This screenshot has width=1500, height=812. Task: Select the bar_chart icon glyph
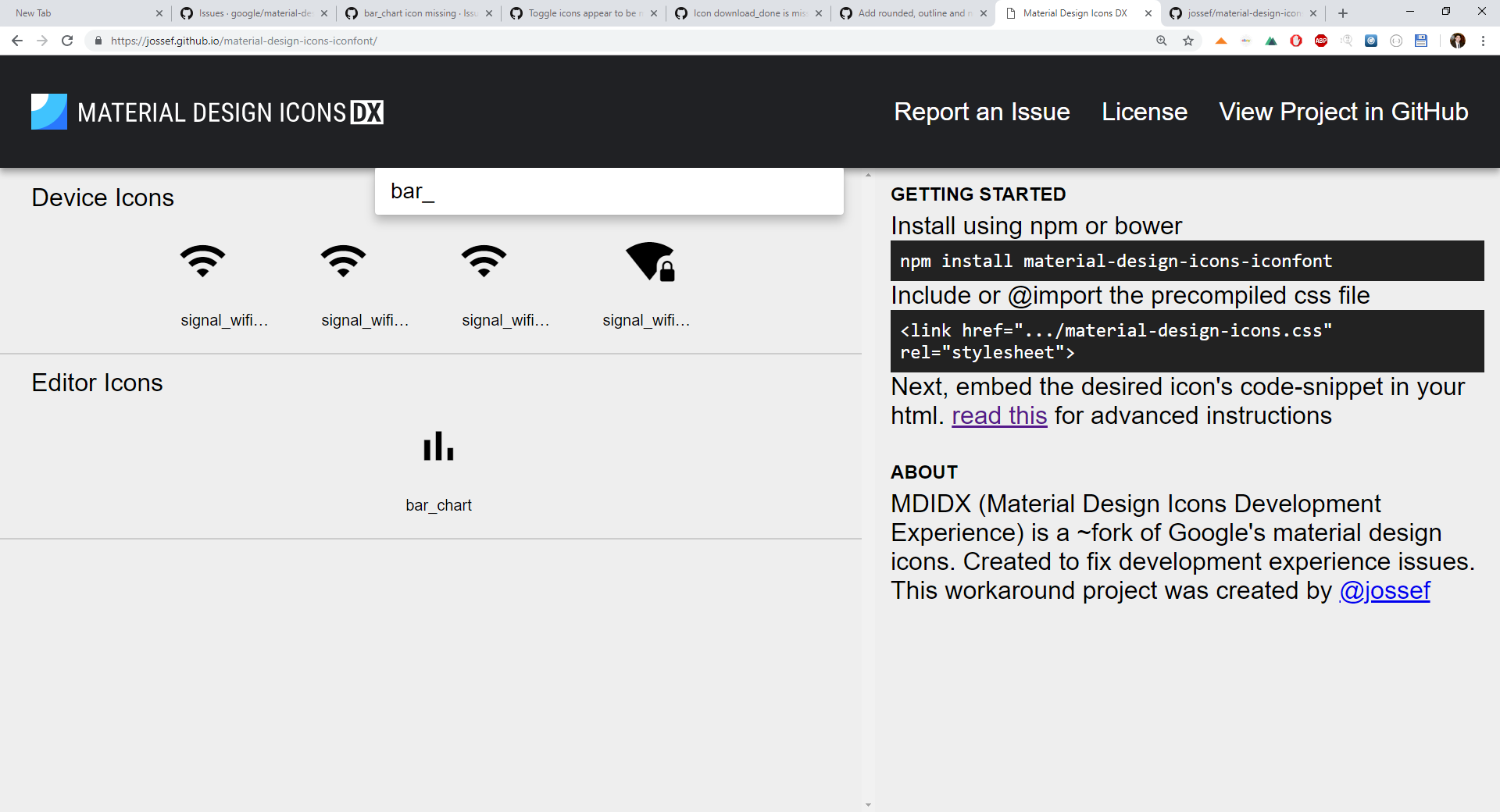438,446
